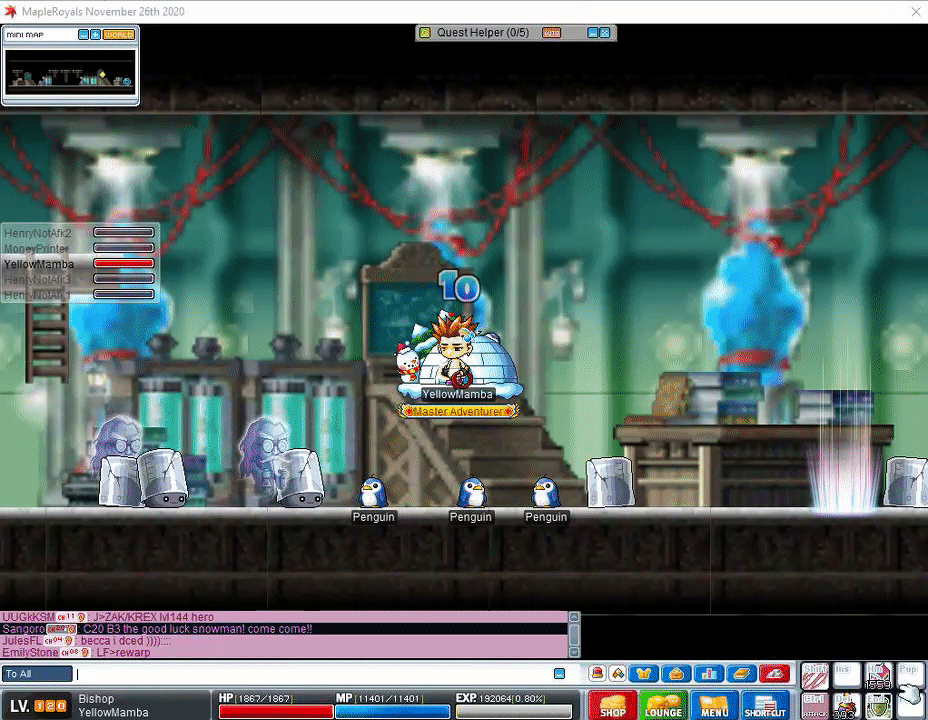928x720 pixels.
Task: Open the Cash Shop button
Action: [613, 705]
